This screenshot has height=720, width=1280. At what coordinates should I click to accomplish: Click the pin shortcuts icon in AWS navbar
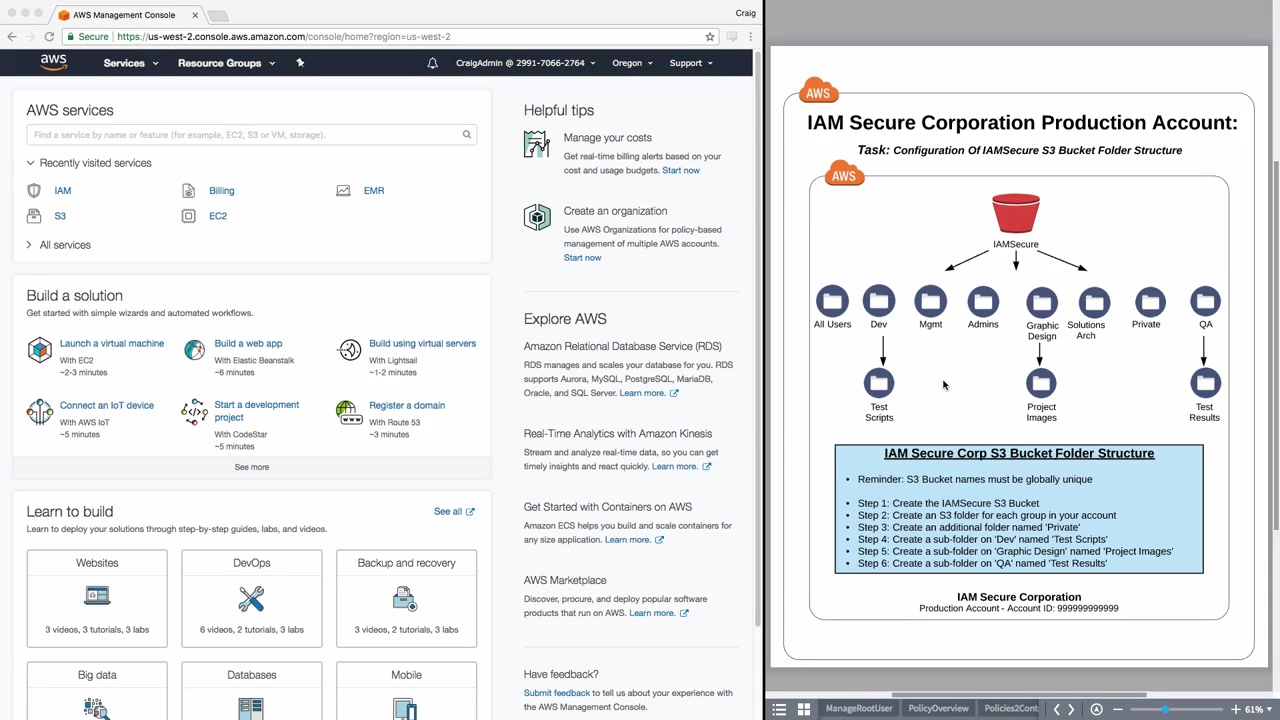click(x=300, y=63)
